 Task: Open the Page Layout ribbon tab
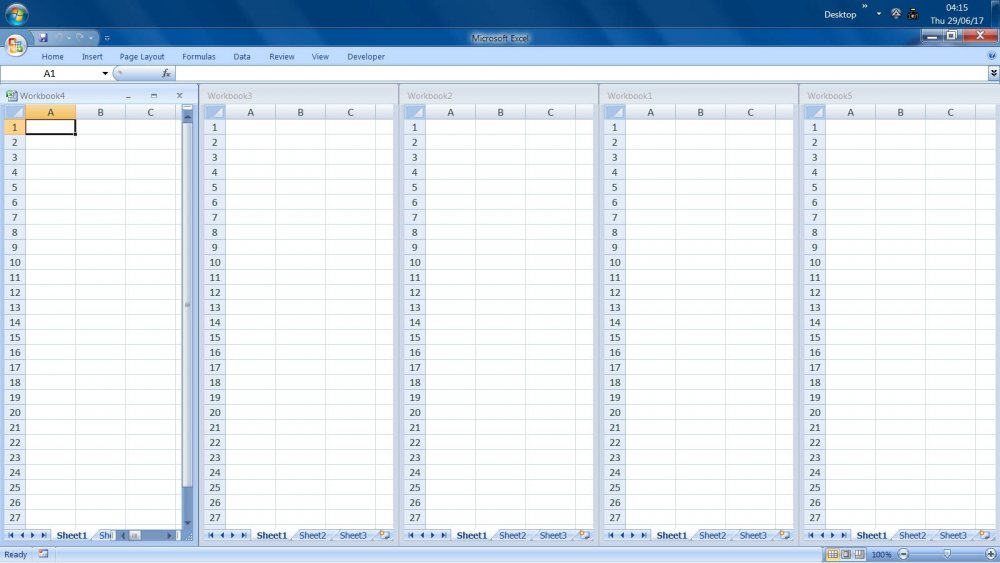pyautogui.click(x=142, y=57)
